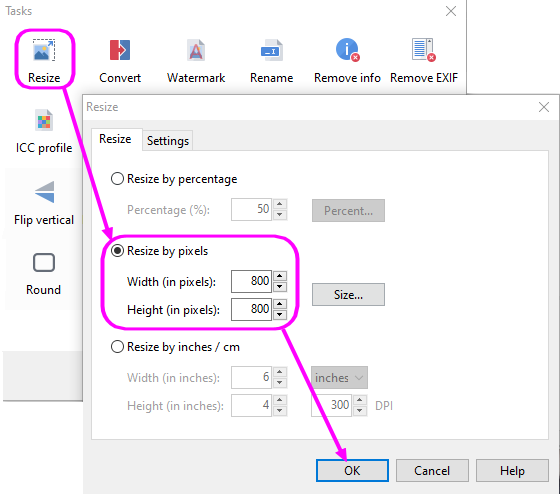This screenshot has width=560, height=494.
Task: Focus the Width in pixels input field
Action: click(x=251, y=281)
